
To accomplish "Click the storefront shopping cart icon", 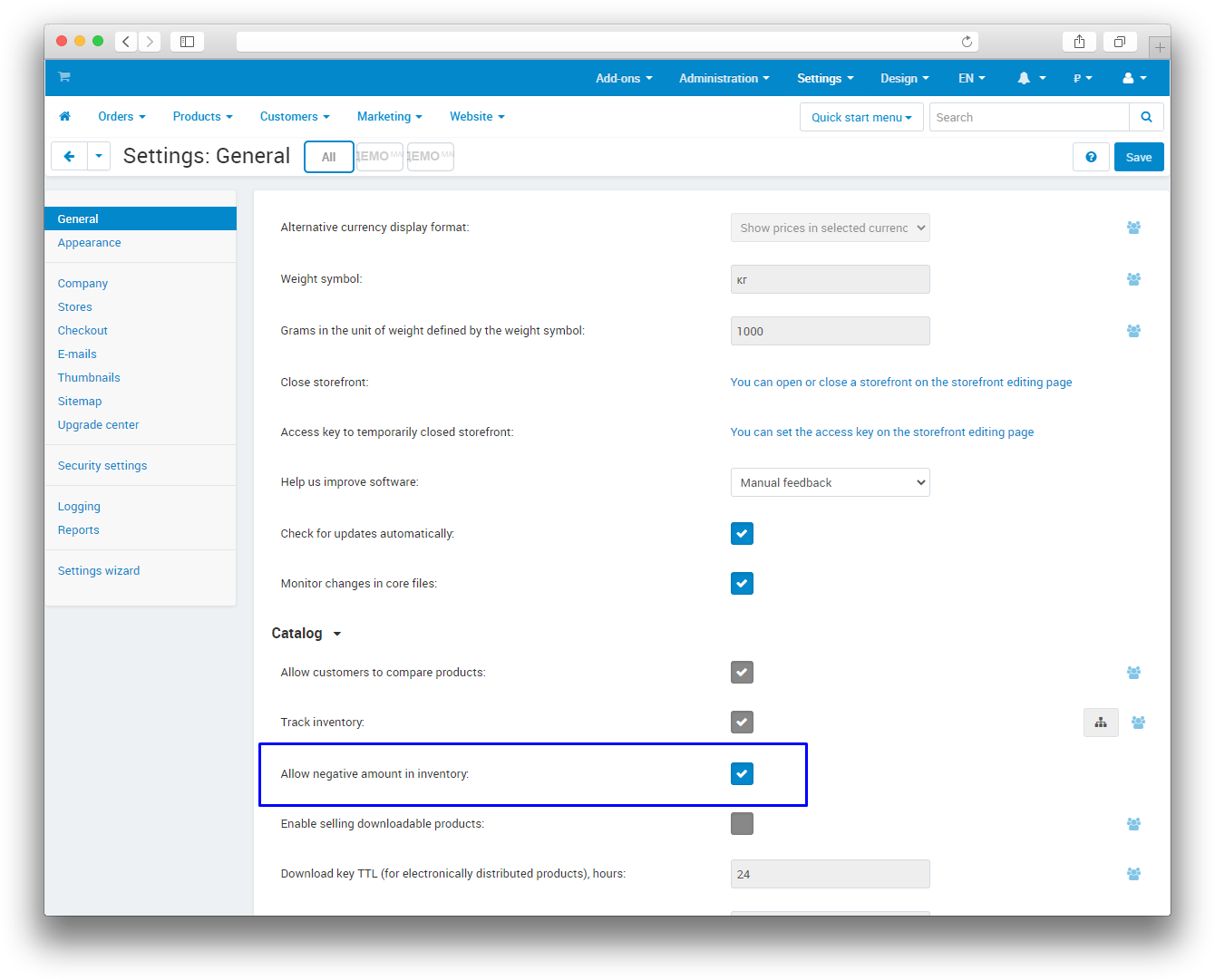I will (64, 77).
